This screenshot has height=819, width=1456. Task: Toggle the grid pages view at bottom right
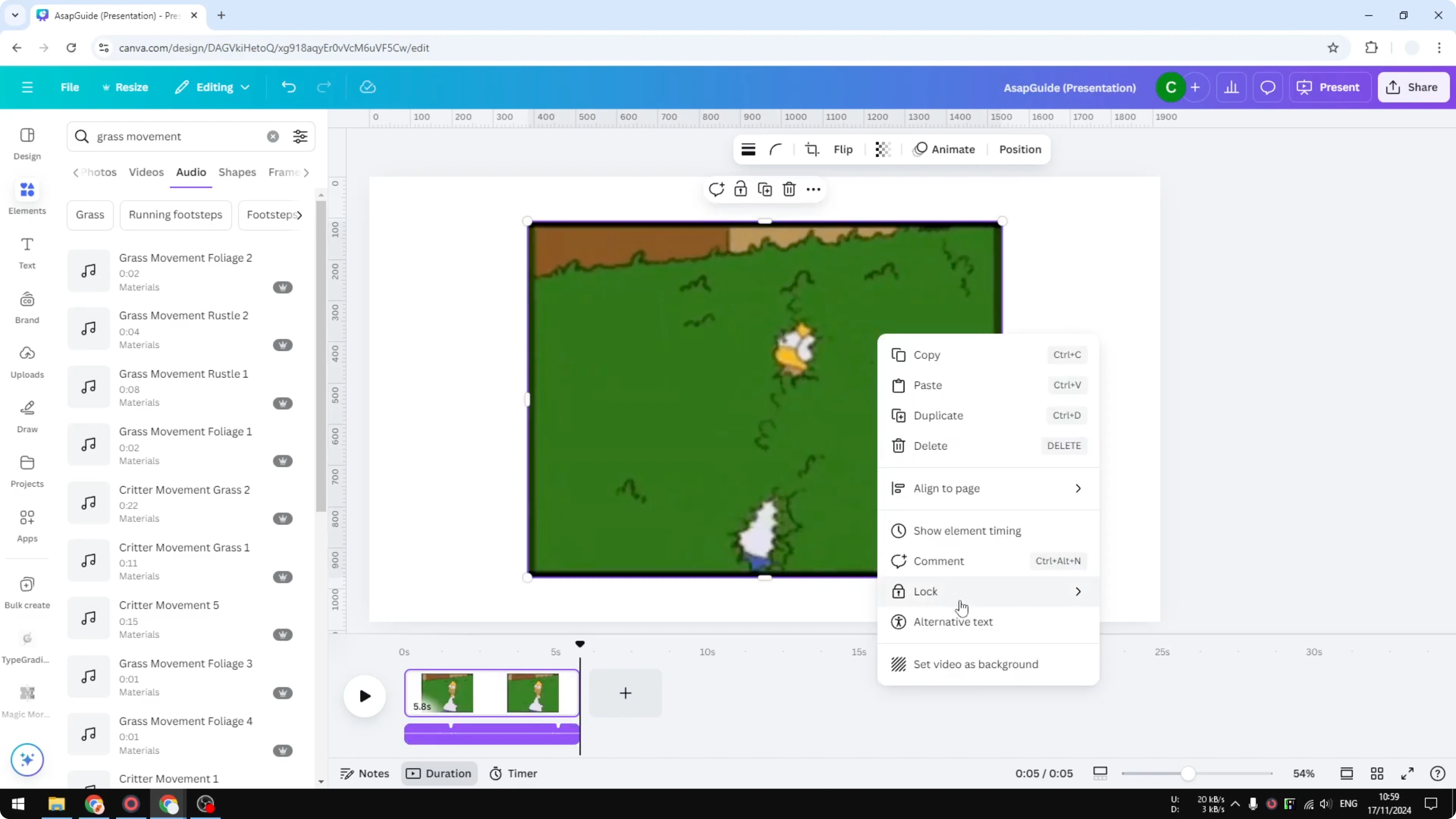pyautogui.click(x=1377, y=773)
